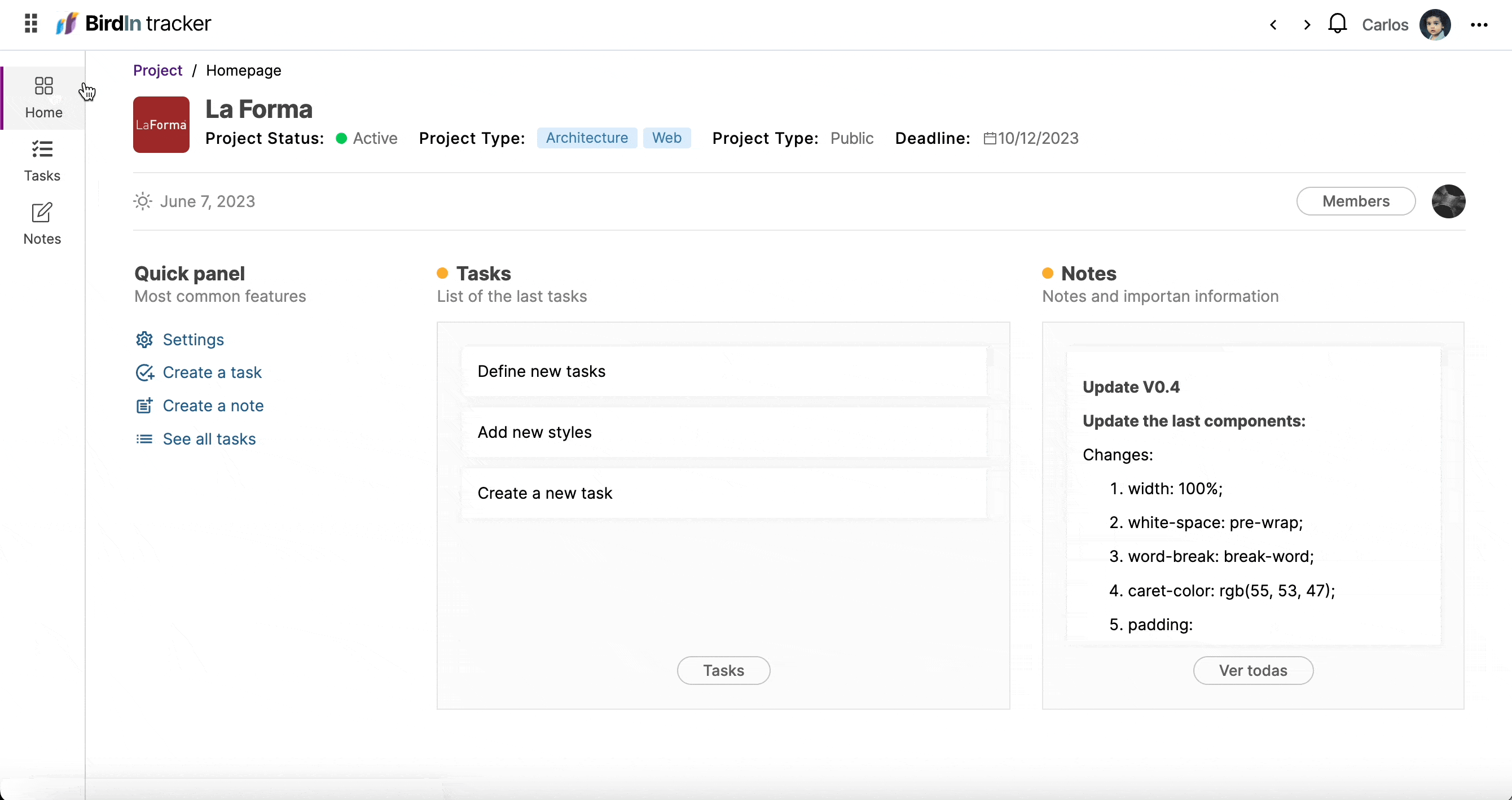This screenshot has width=1512, height=800.
Task: Click the orange dot beside Tasks heading
Action: click(442, 274)
